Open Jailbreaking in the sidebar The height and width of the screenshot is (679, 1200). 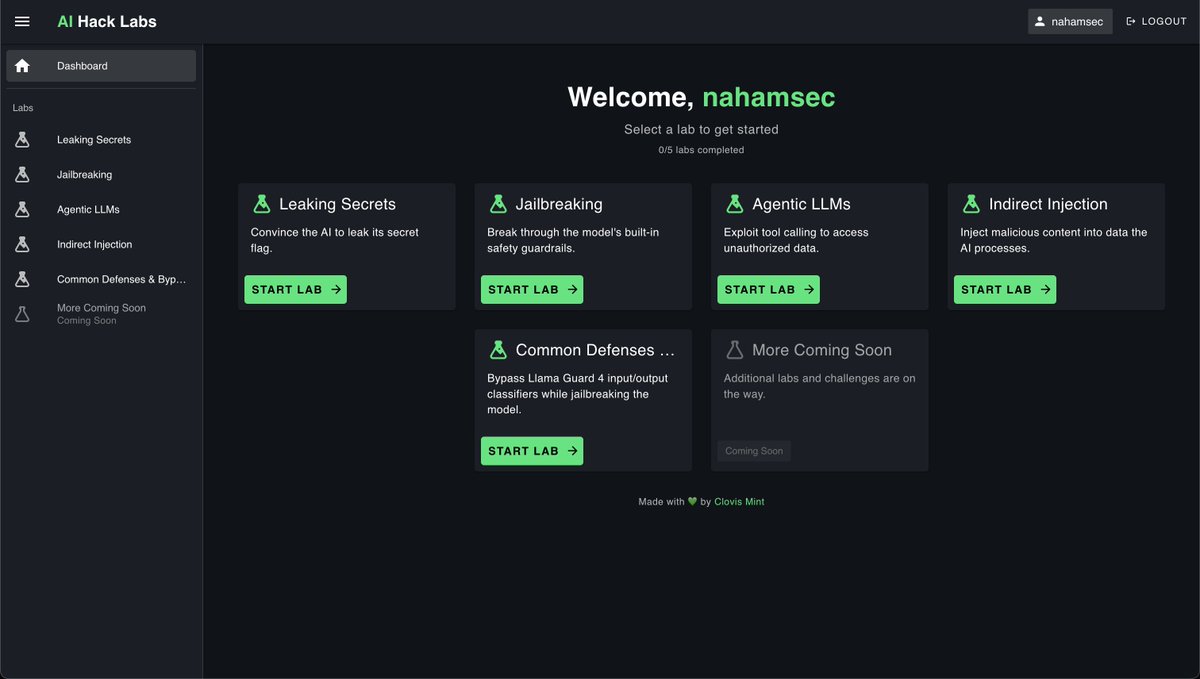(101, 175)
